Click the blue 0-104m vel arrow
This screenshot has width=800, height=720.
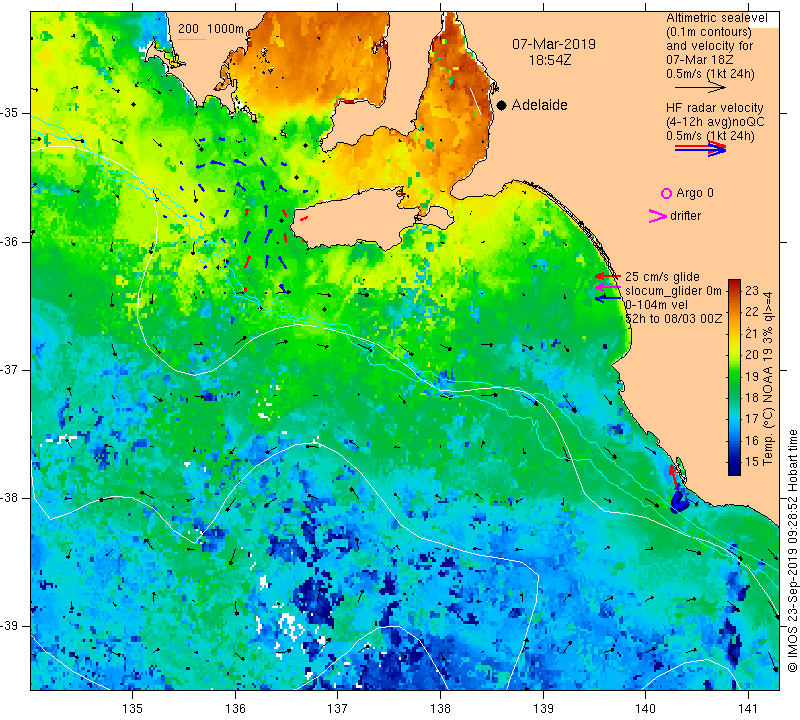pos(607,298)
